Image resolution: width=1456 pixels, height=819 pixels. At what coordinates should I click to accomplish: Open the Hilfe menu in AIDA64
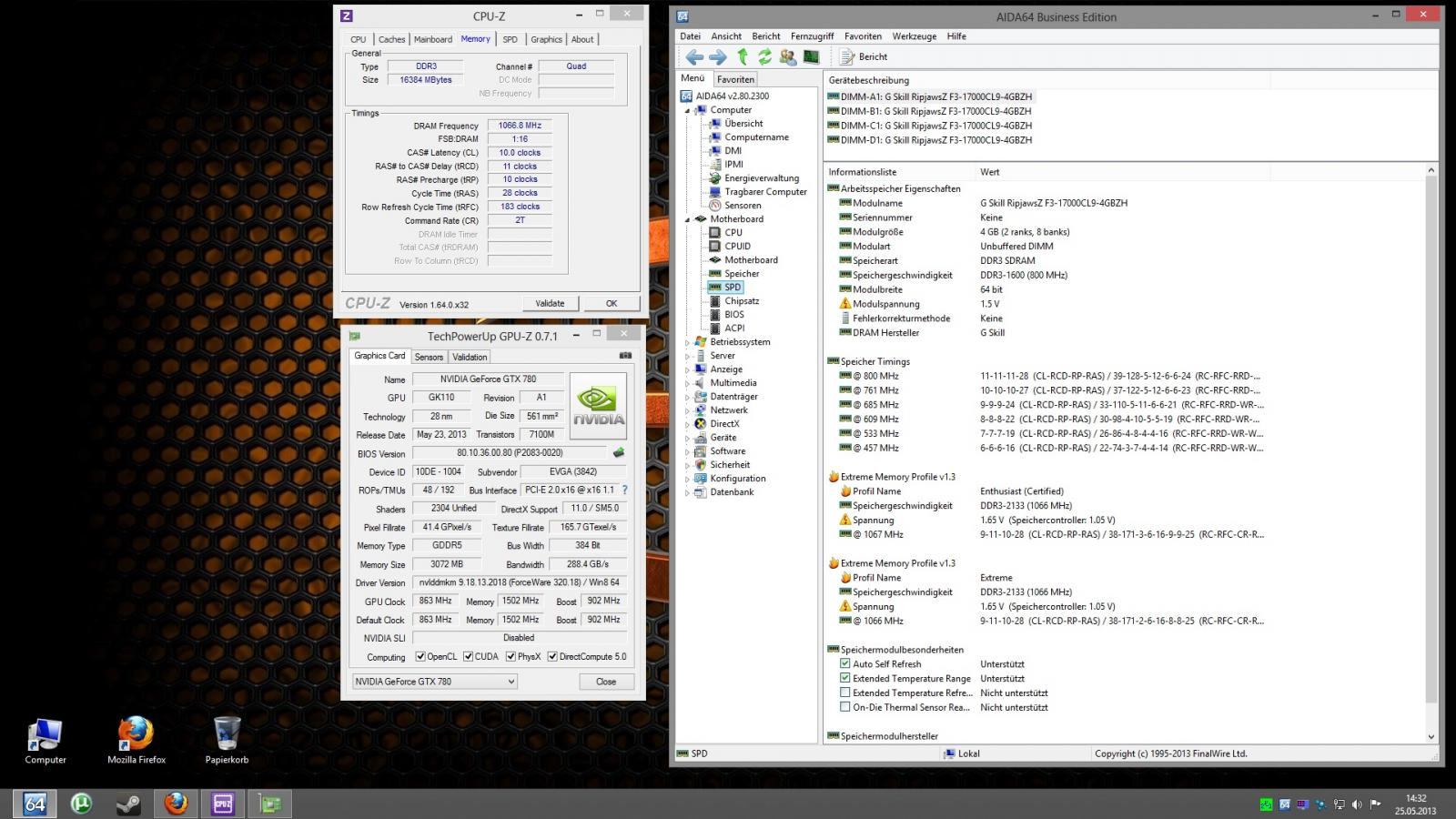[x=956, y=36]
